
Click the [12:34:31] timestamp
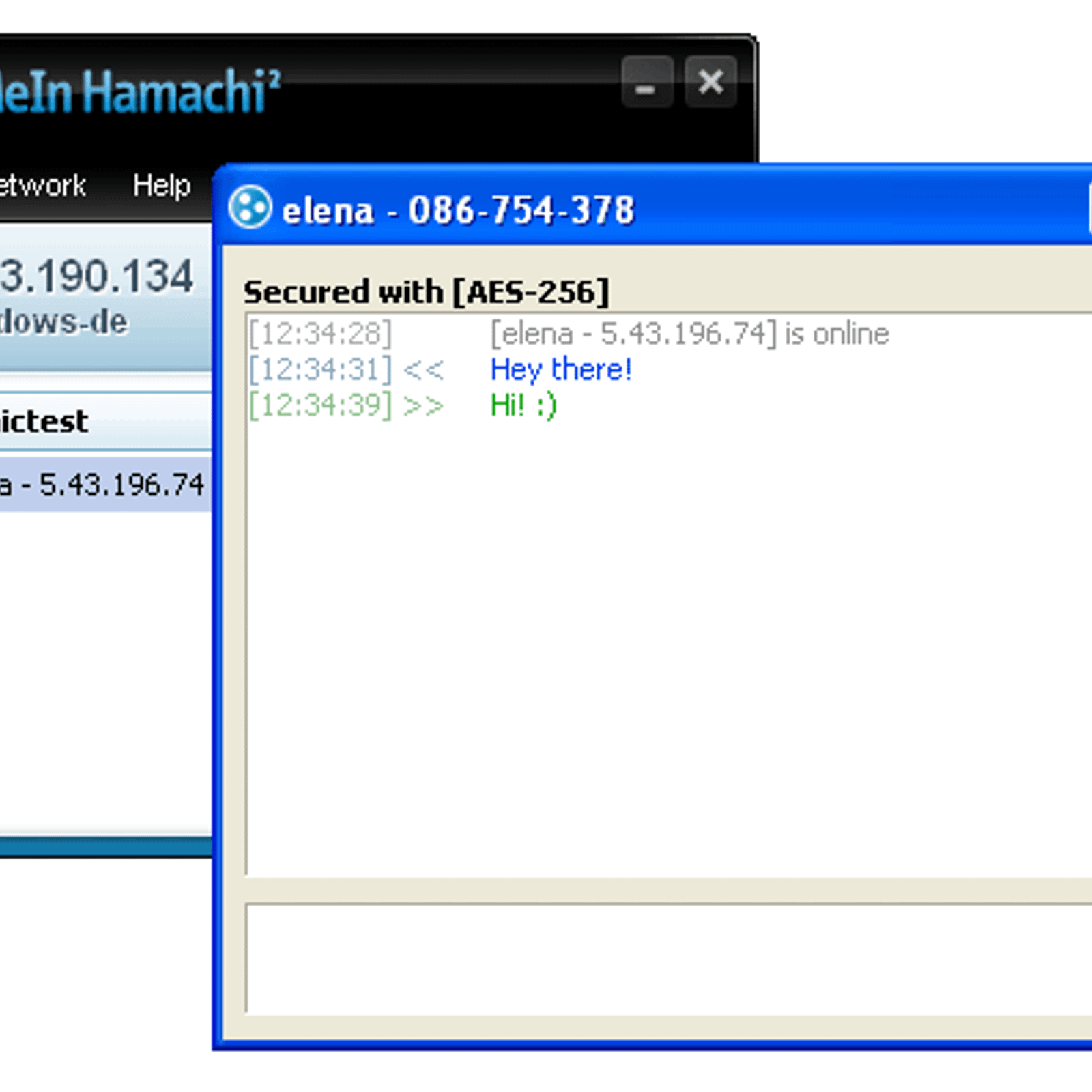[x=319, y=370]
